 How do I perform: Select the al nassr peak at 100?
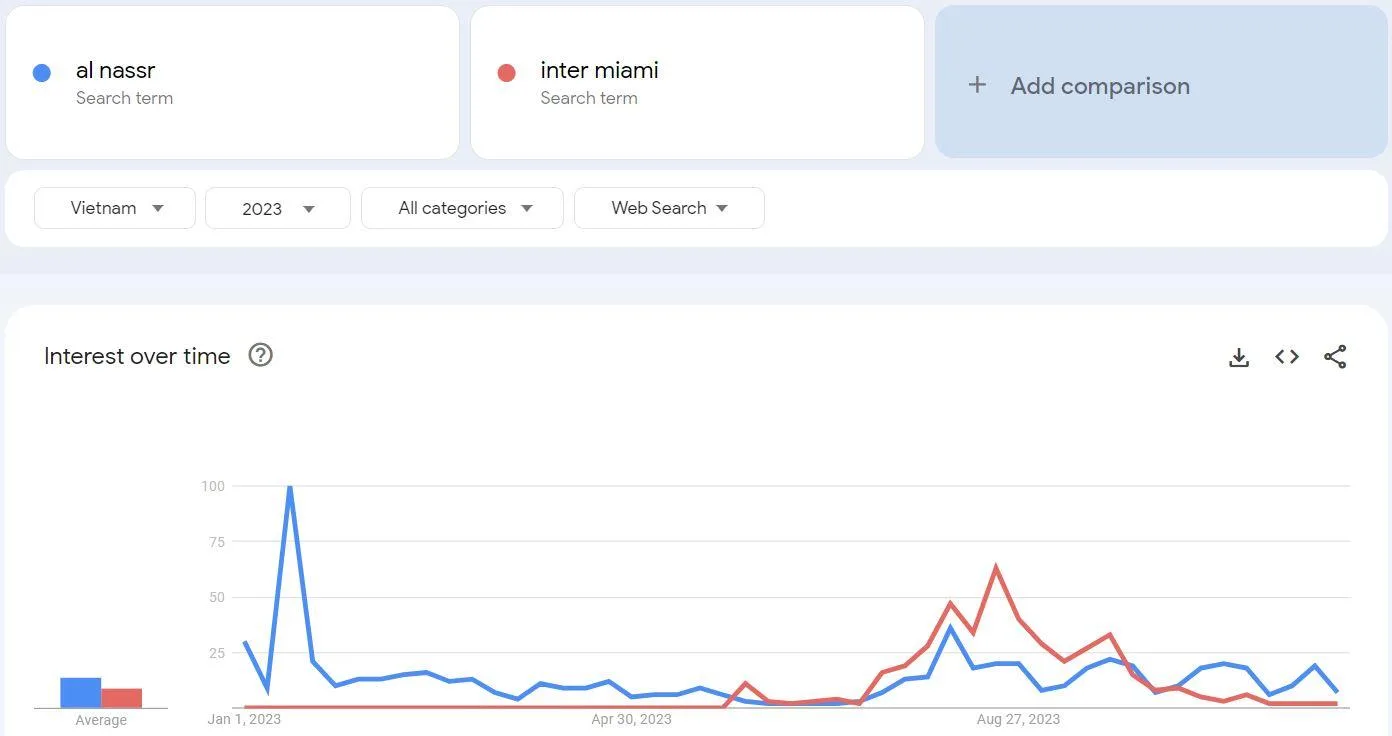coord(290,487)
